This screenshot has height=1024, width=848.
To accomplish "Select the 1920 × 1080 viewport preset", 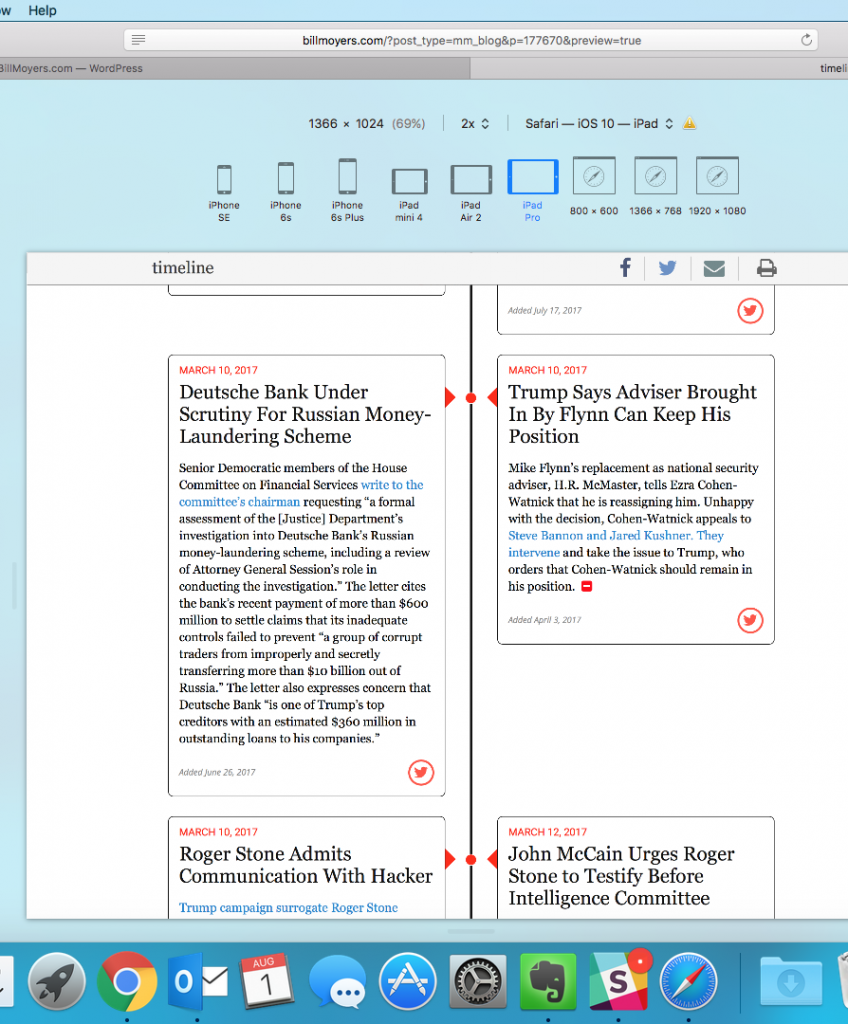I will coord(716,187).
